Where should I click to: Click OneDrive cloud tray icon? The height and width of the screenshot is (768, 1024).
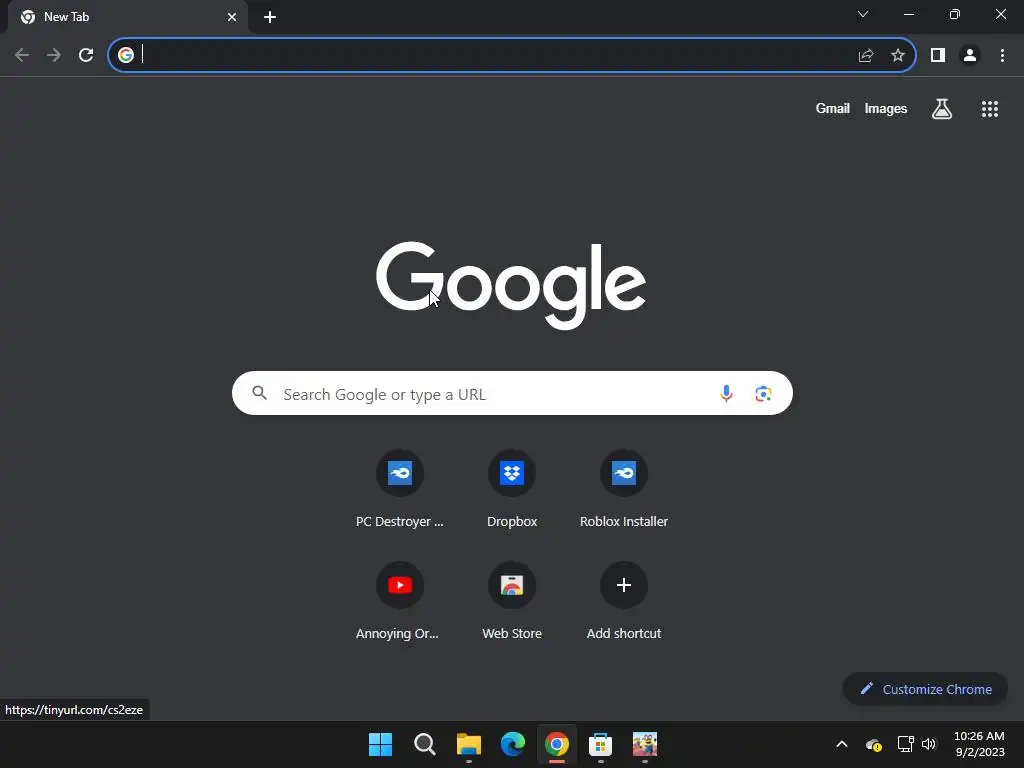tap(873, 744)
